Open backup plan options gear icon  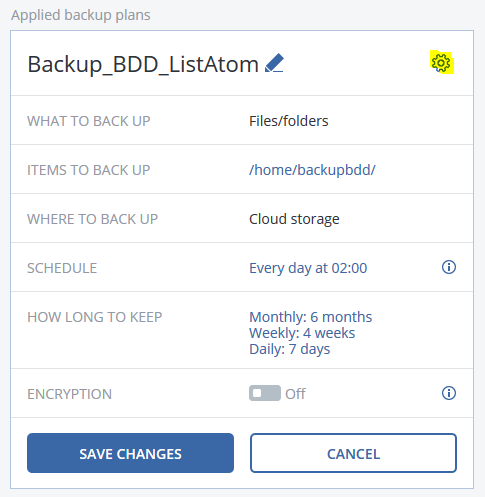tap(441, 62)
